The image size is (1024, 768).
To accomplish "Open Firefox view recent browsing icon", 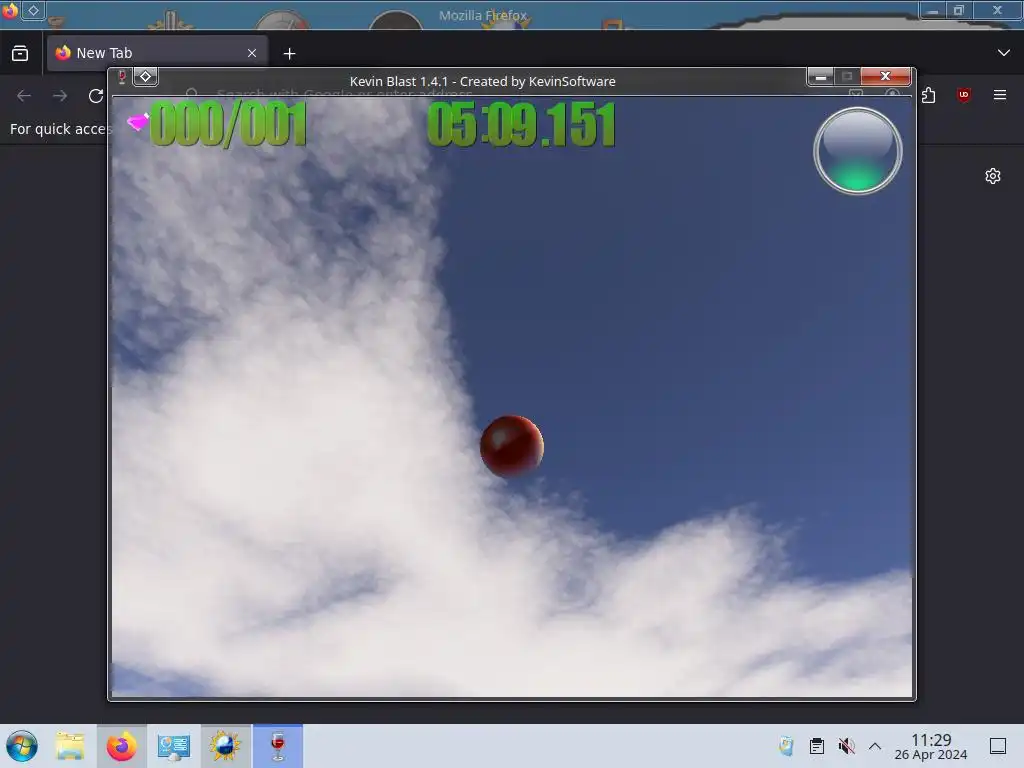I will pyautogui.click(x=20, y=53).
